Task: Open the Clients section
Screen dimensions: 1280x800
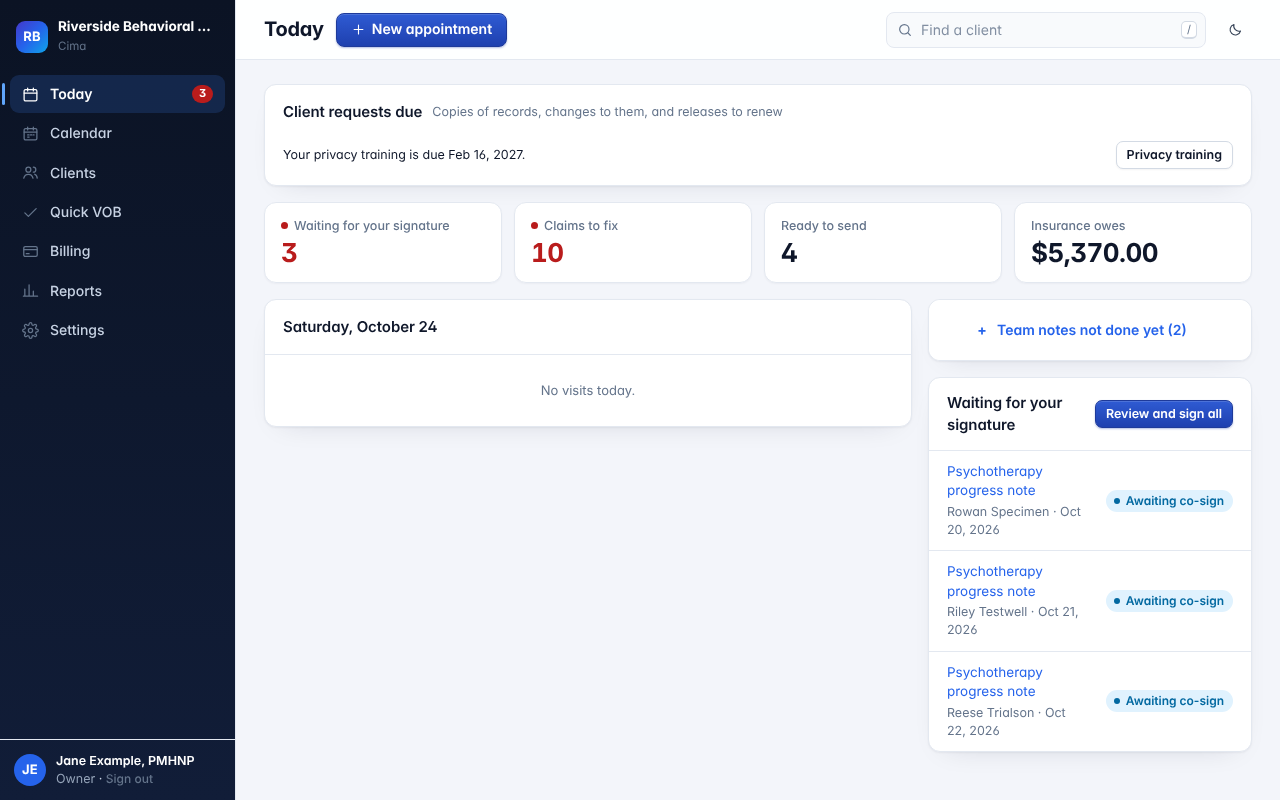Action: [117, 173]
